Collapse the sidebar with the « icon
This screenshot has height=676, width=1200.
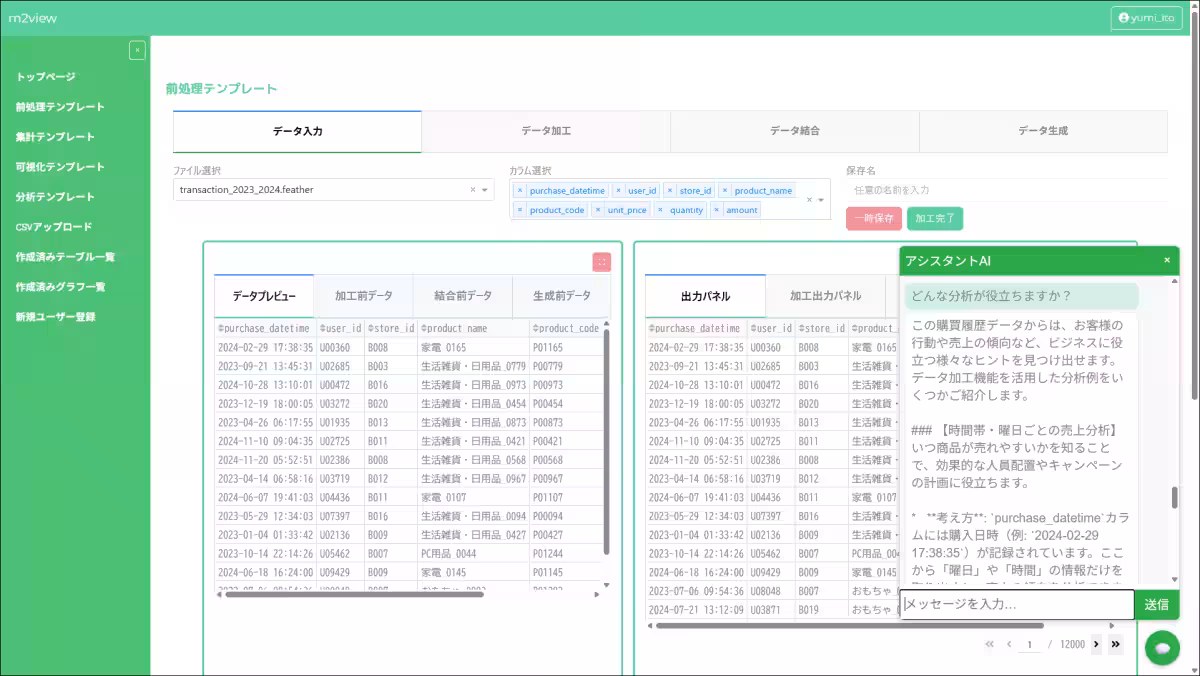tap(137, 50)
